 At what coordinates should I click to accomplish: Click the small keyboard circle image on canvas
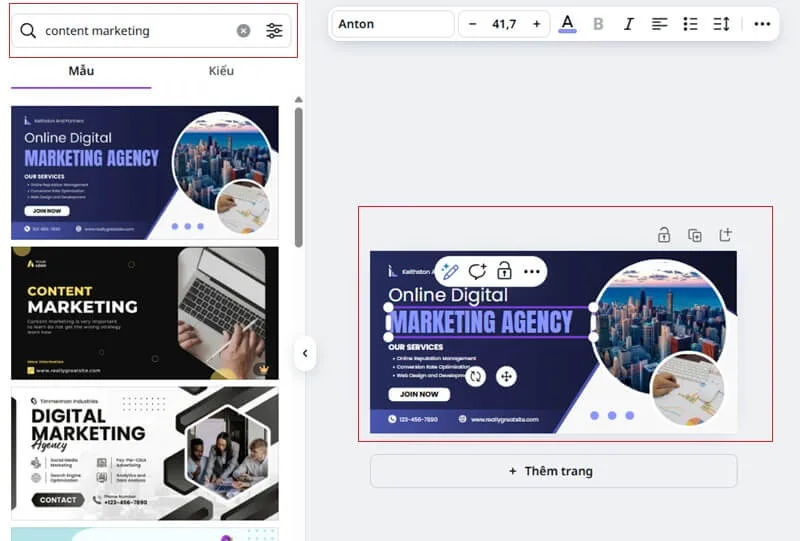coord(688,389)
